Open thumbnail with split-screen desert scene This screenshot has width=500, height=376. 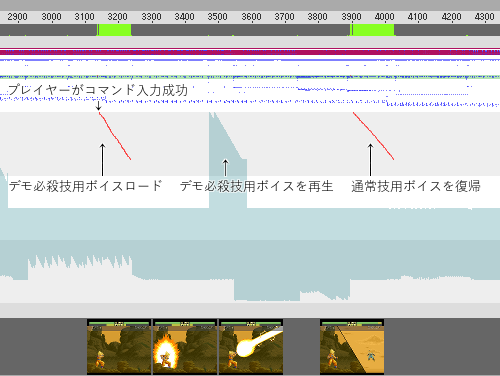click(x=352, y=347)
